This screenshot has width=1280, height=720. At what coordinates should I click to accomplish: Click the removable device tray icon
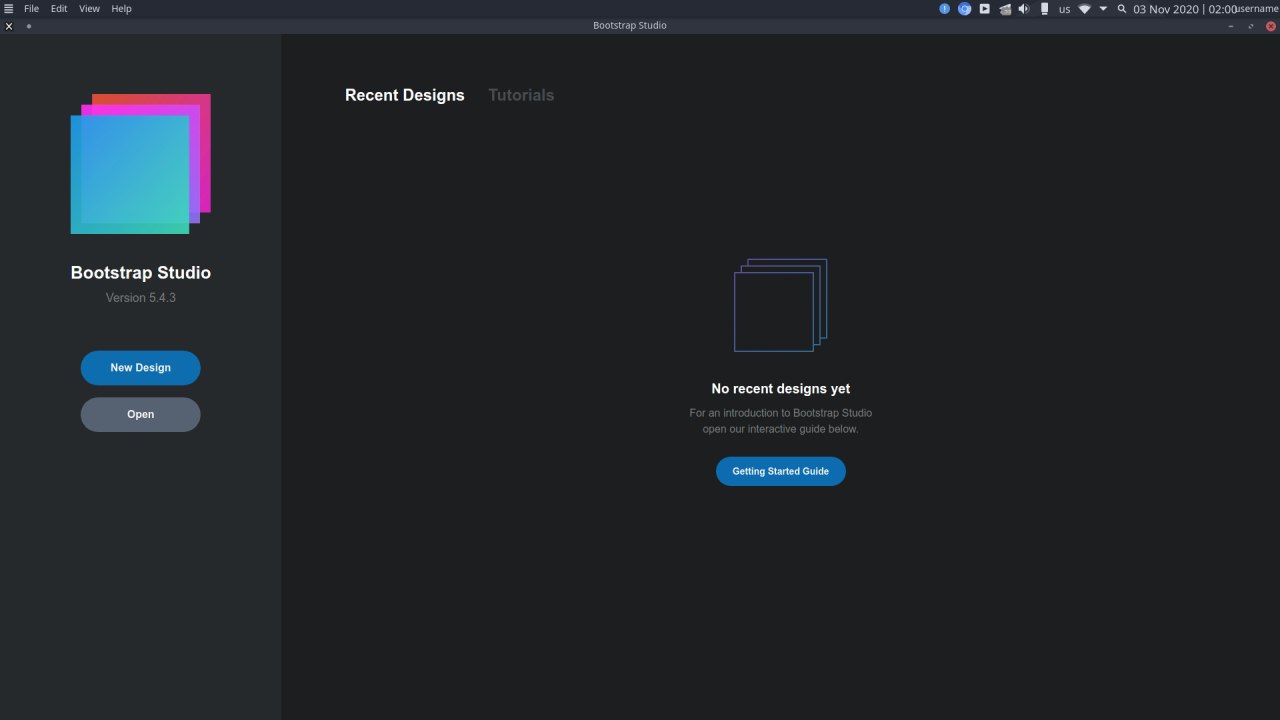coord(1044,8)
